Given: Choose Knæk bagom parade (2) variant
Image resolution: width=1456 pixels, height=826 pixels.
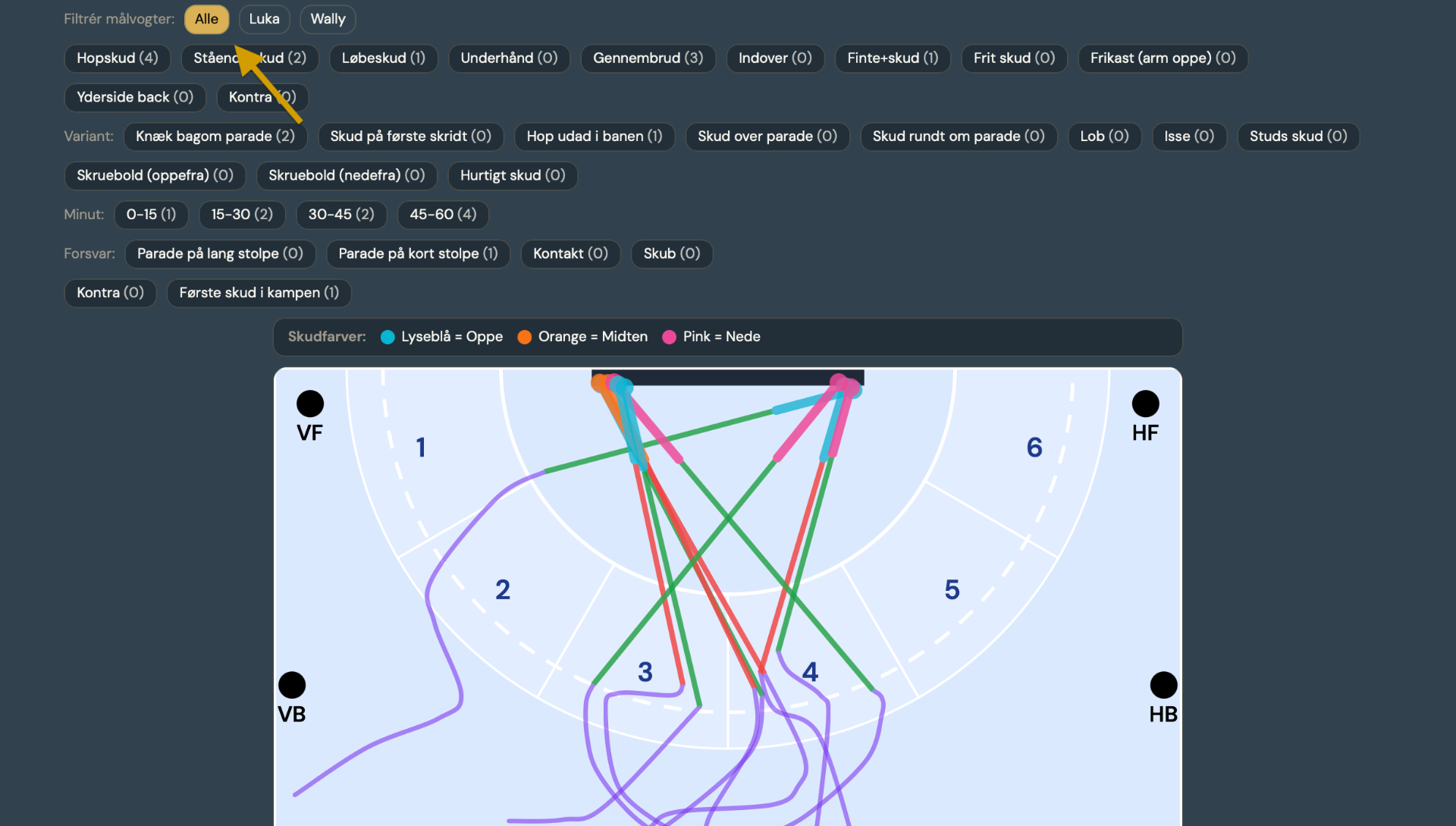Looking at the screenshot, I should [215, 137].
